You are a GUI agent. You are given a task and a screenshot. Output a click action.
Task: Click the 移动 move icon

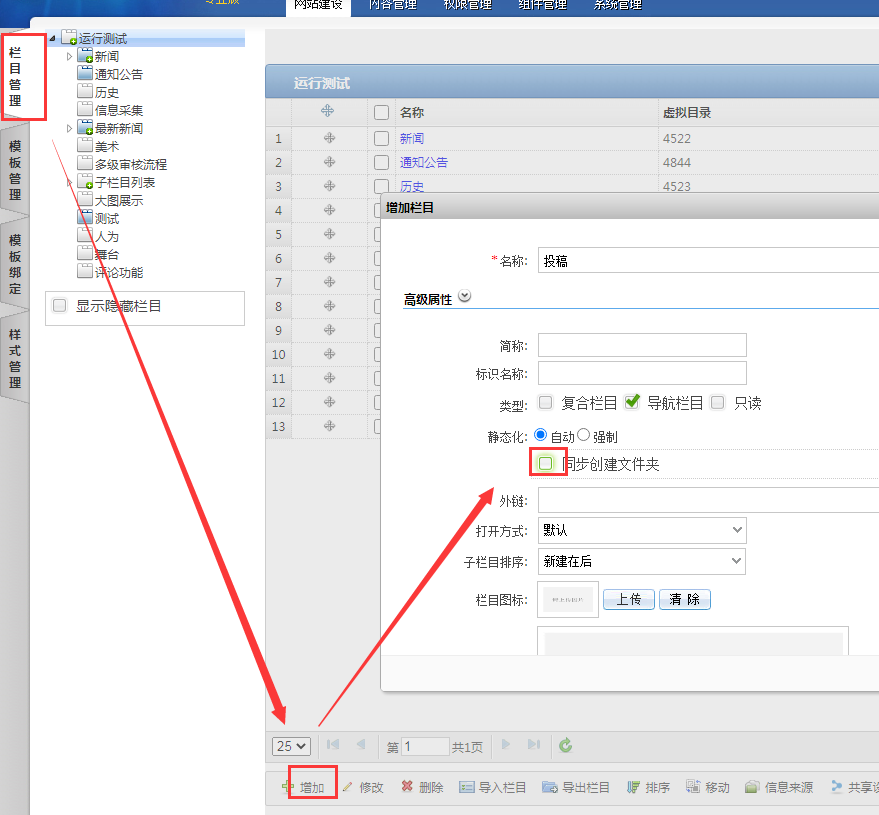click(x=694, y=787)
